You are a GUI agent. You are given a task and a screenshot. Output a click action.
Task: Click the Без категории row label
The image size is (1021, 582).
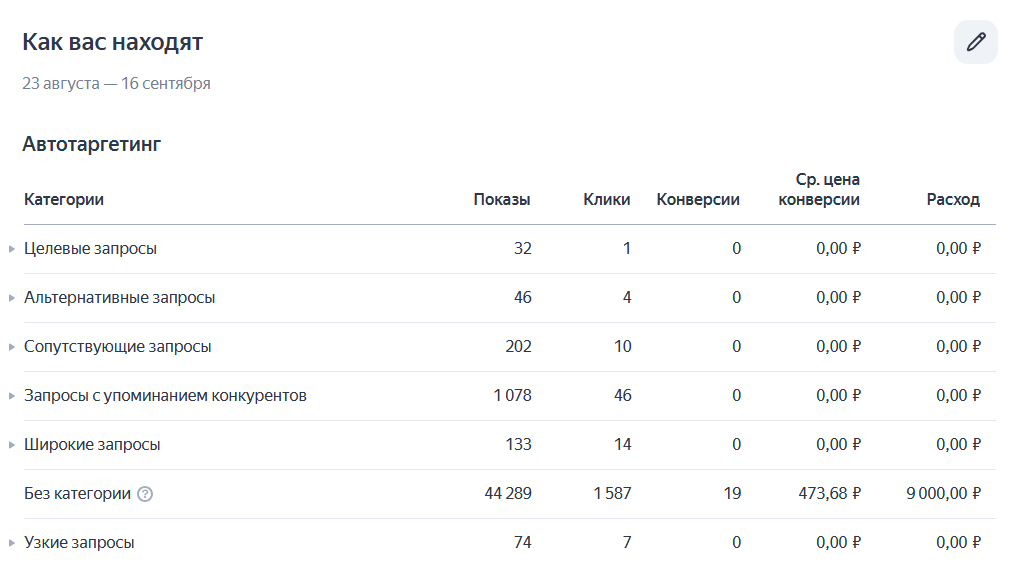click(77, 494)
